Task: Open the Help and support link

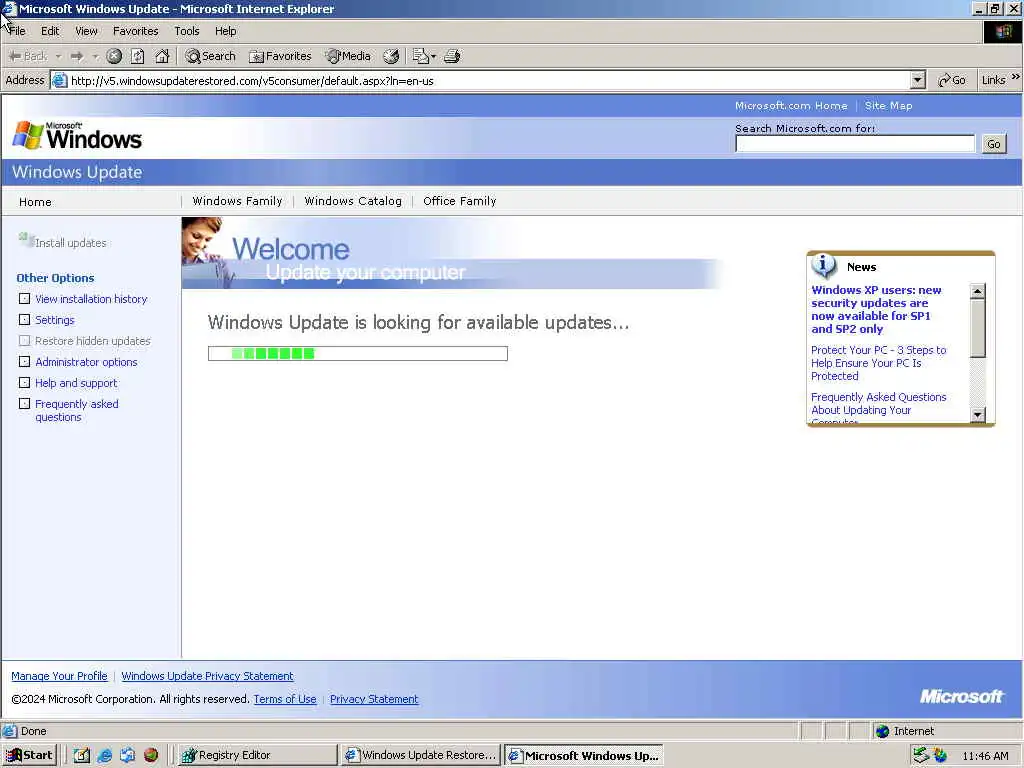Action: click(76, 383)
